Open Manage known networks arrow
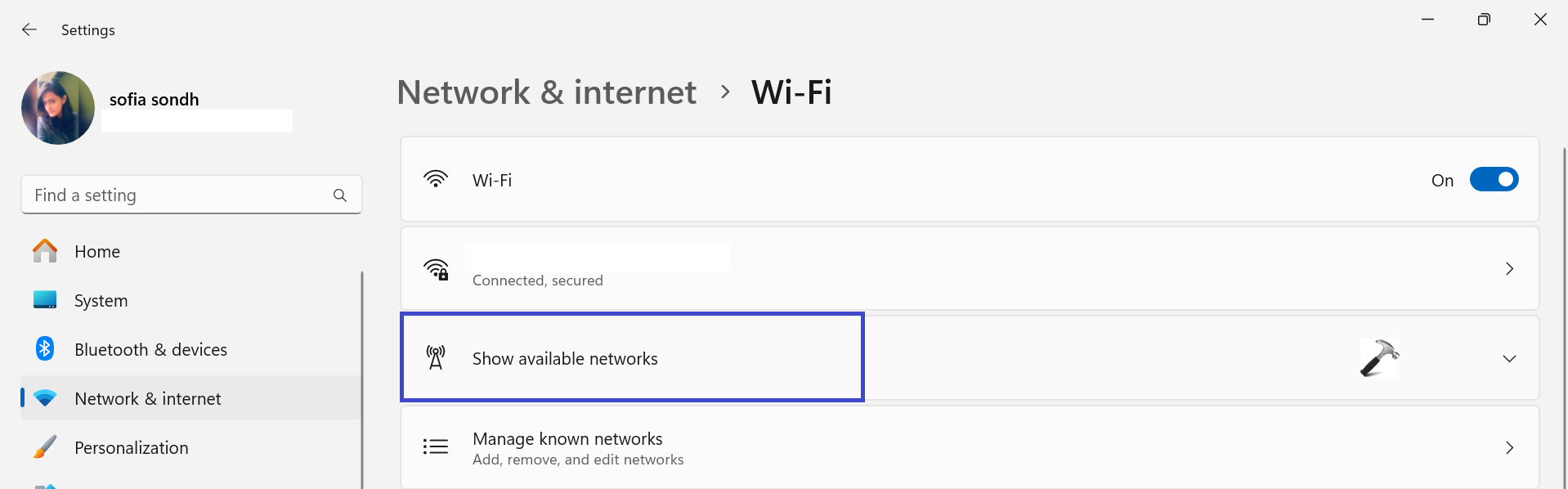Viewport: 1568px width, 489px height. (x=1509, y=447)
